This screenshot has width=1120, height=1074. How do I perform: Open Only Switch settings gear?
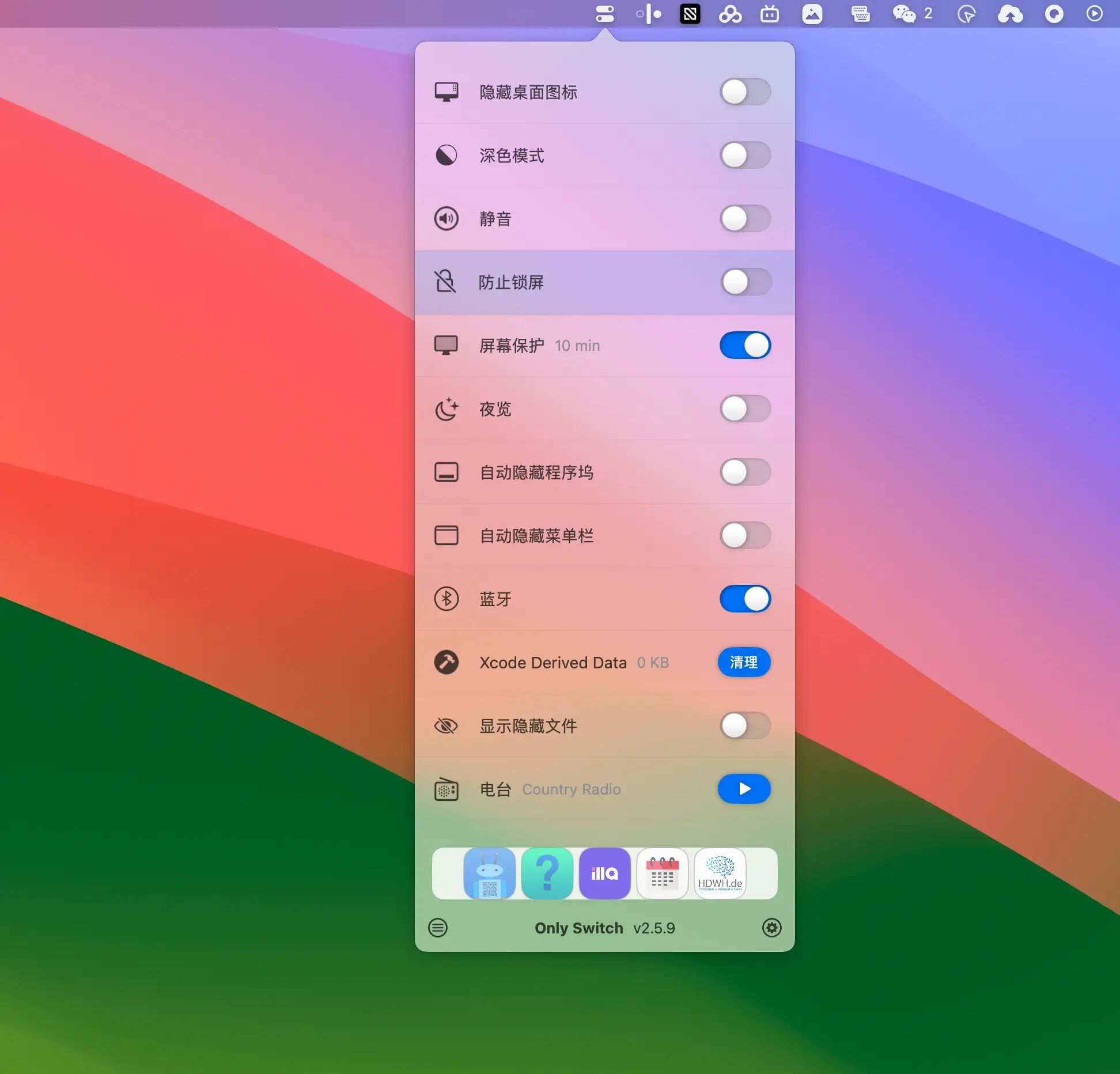(771, 928)
